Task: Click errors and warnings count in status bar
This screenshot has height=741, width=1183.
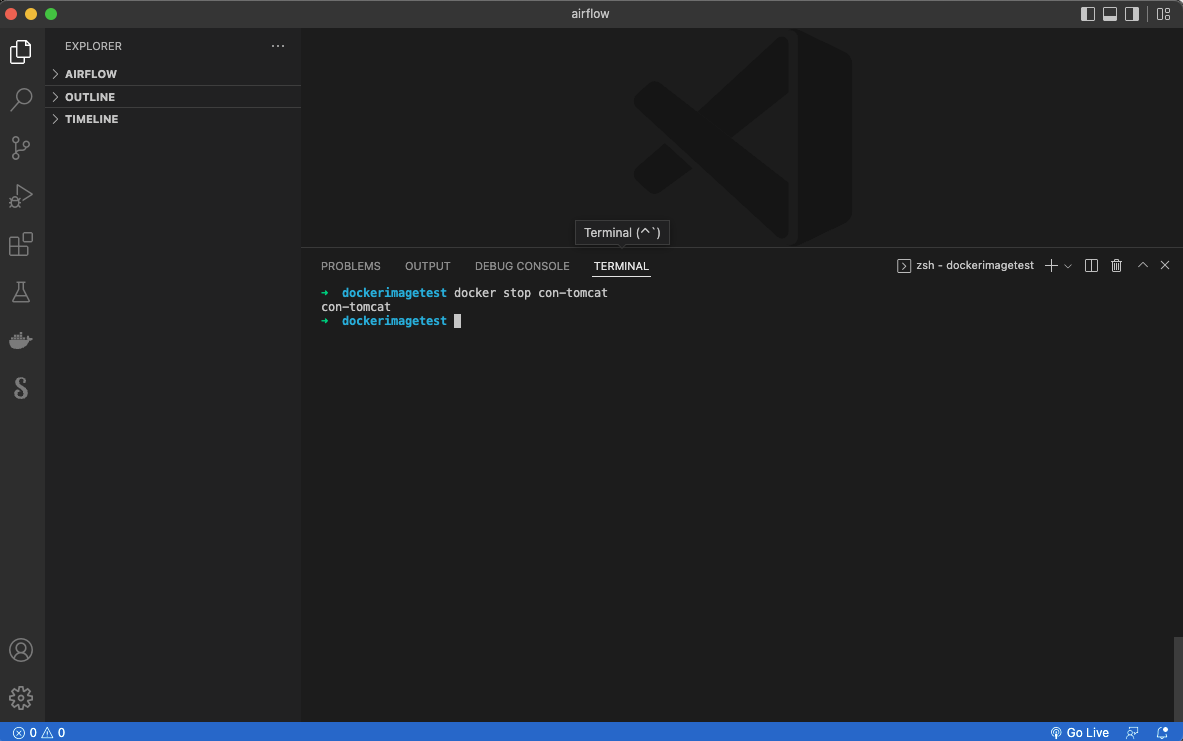Action: 39,733
